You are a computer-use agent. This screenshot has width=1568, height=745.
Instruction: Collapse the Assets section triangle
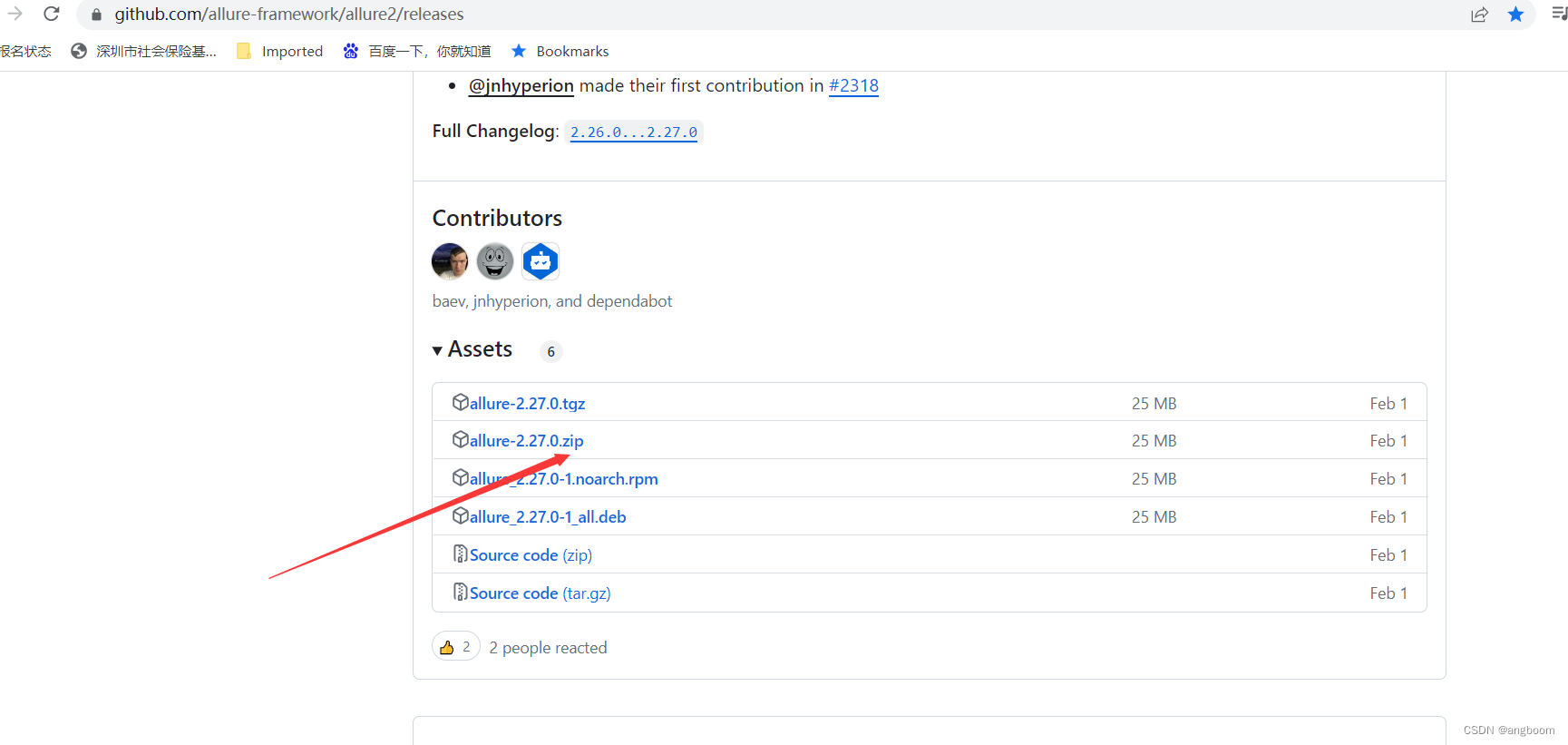point(437,350)
